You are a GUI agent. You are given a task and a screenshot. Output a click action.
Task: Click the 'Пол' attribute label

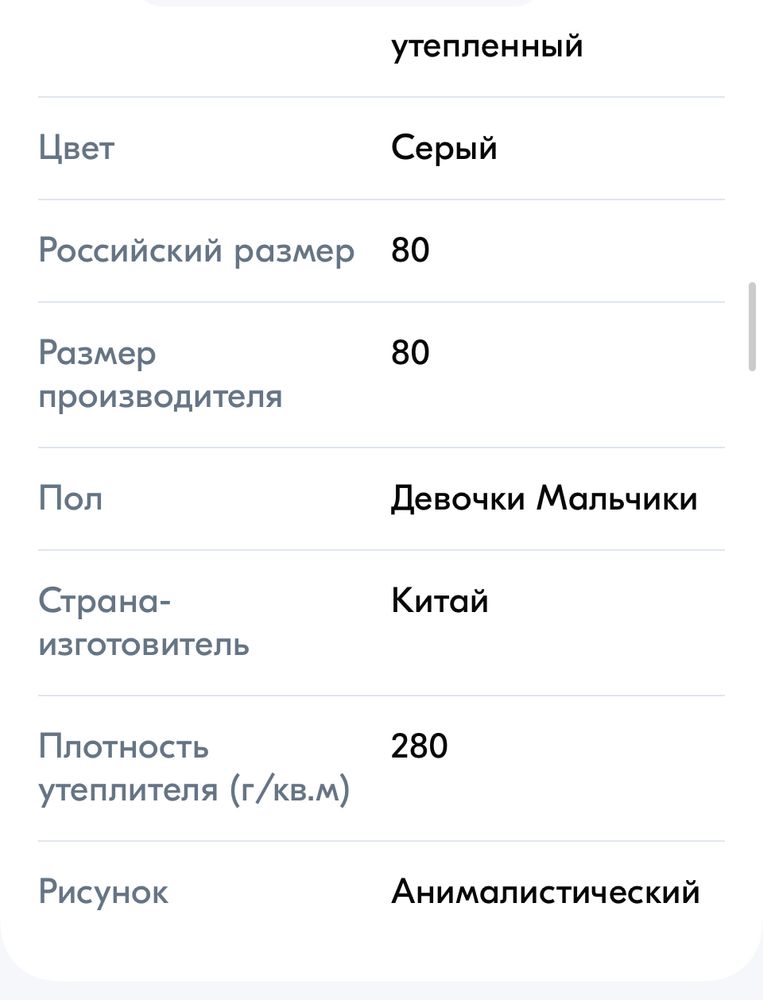coord(70,498)
